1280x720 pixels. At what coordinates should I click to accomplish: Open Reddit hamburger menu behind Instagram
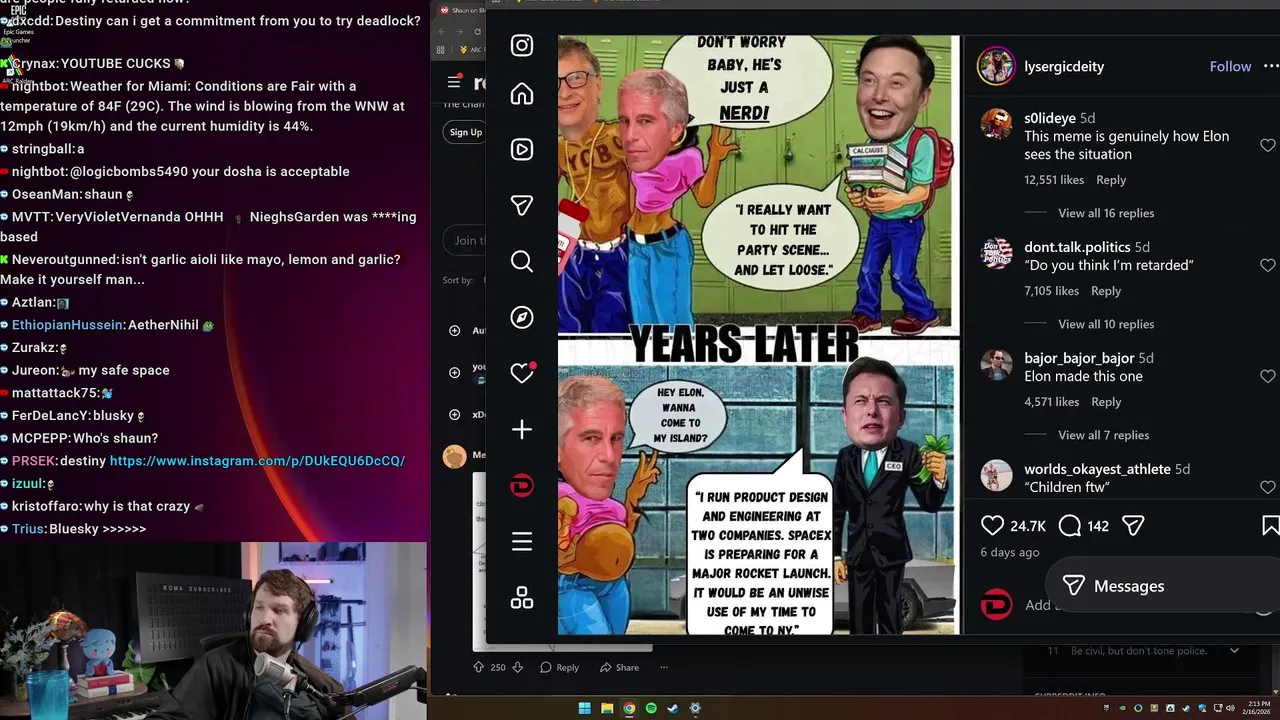[453, 83]
